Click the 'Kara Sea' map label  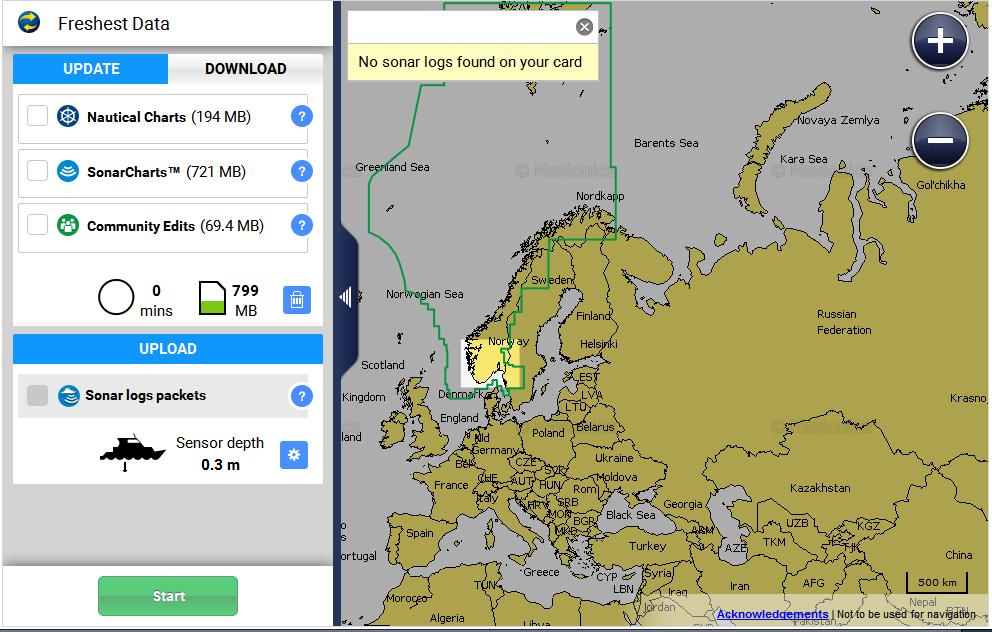coord(803,159)
